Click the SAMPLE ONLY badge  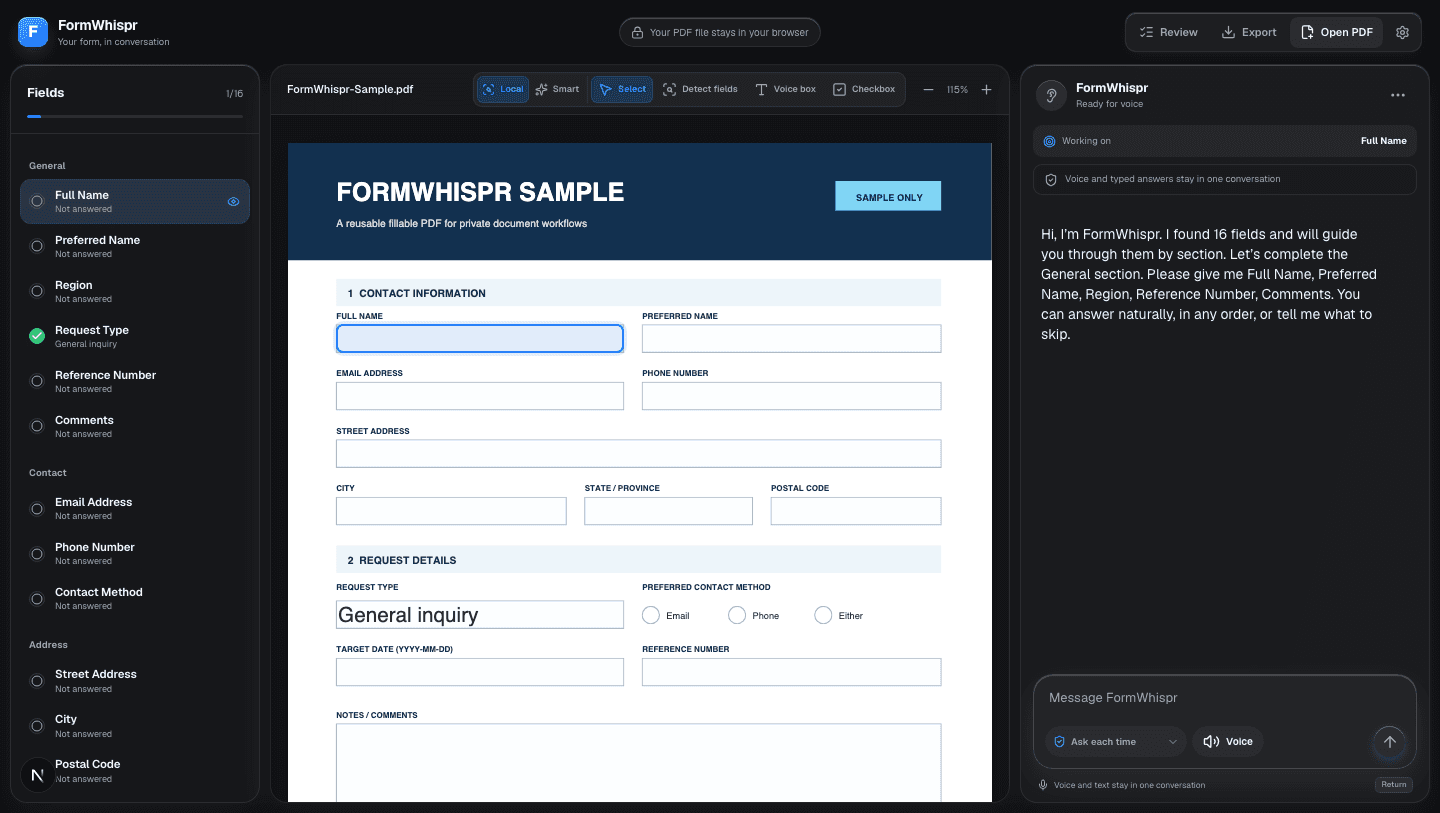pos(888,197)
